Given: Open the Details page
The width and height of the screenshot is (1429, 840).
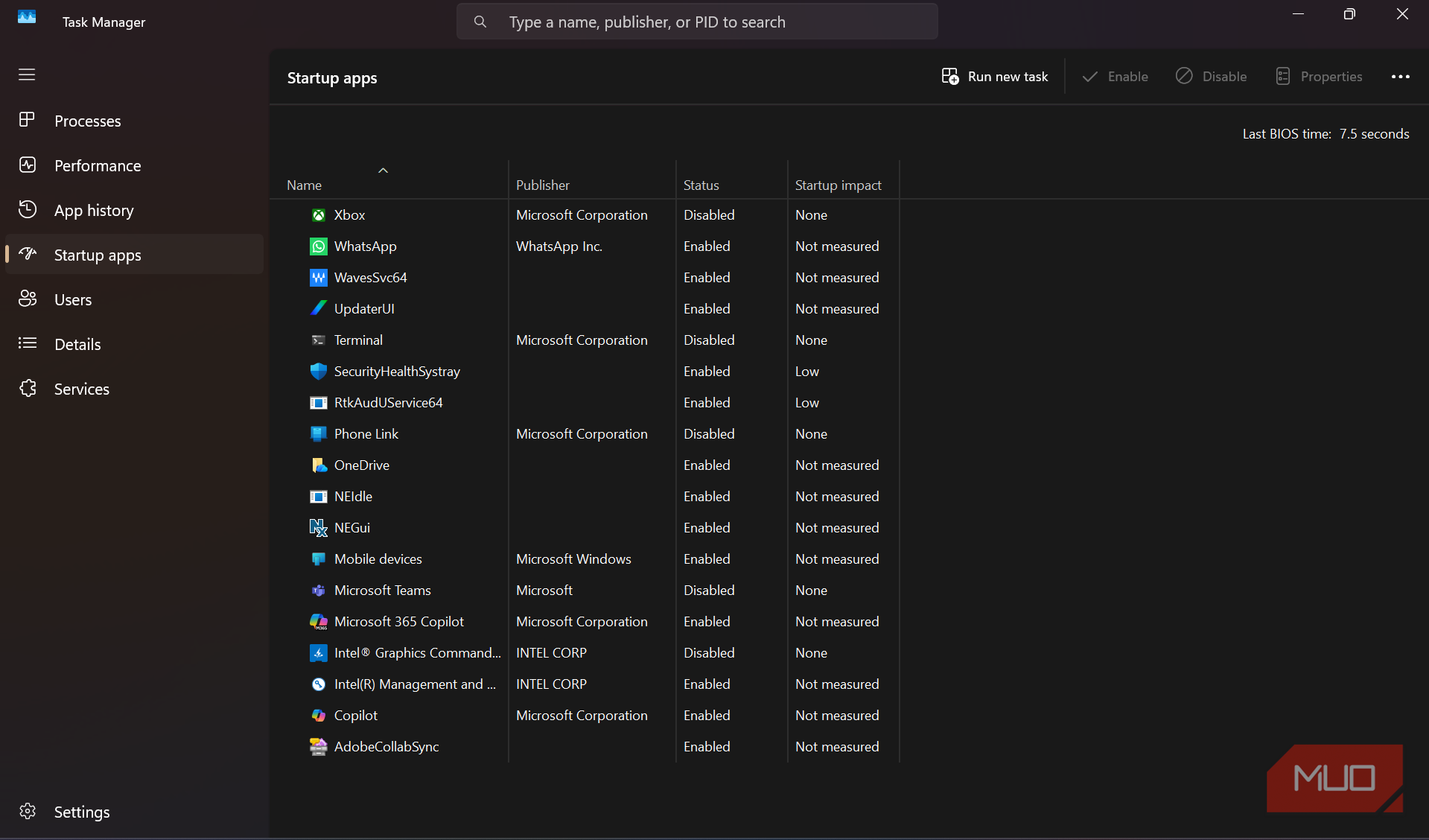Looking at the screenshot, I should pyautogui.click(x=135, y=344).
